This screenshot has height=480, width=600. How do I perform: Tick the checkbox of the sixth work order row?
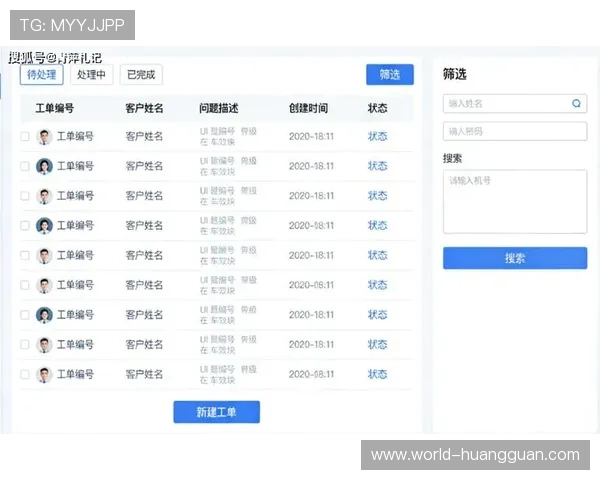[x=25, y=285]
